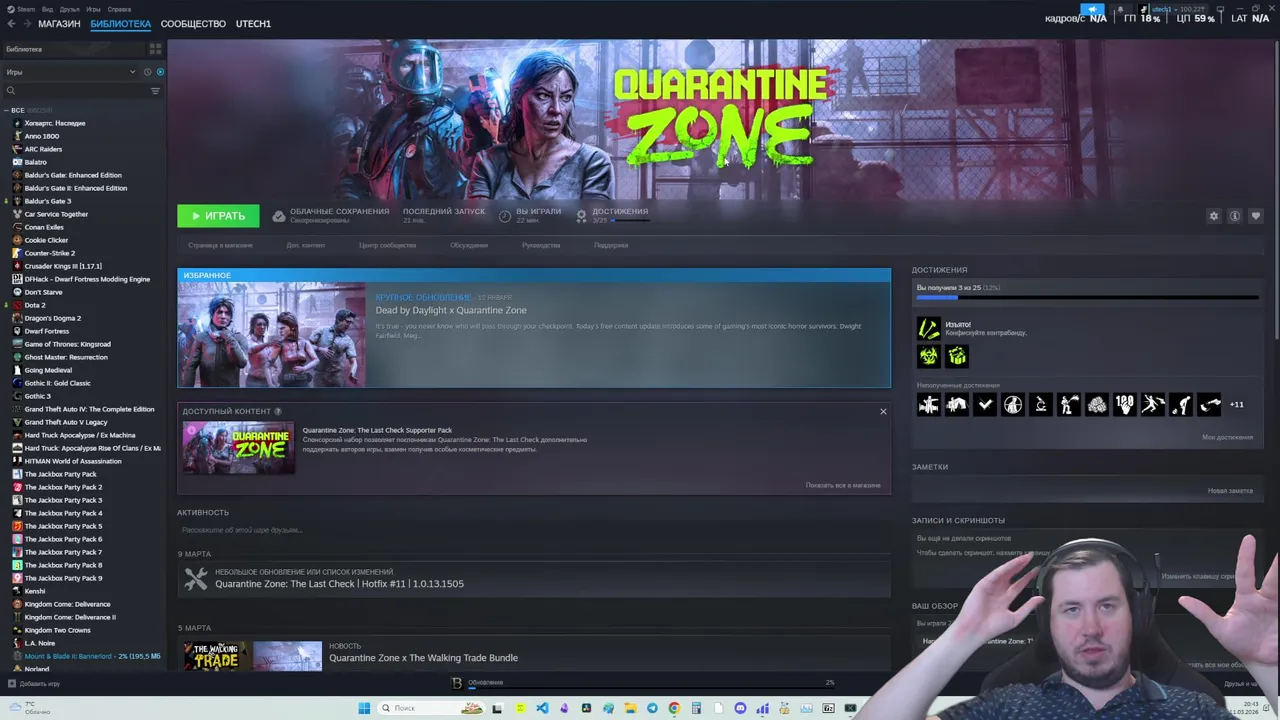
Task: Click Добавить игру at bottom left
Action: [x=35, y=684]
